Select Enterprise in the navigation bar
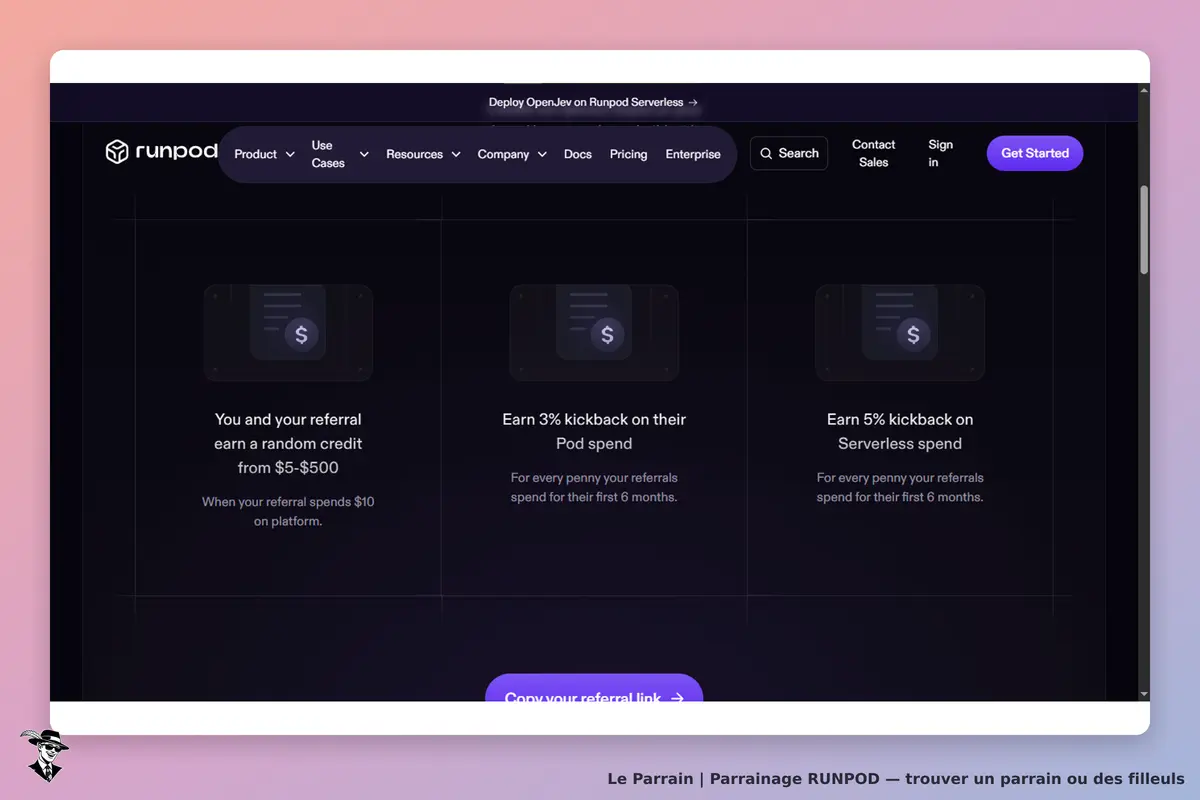1200x800 pixels. (x=693, y=154)
